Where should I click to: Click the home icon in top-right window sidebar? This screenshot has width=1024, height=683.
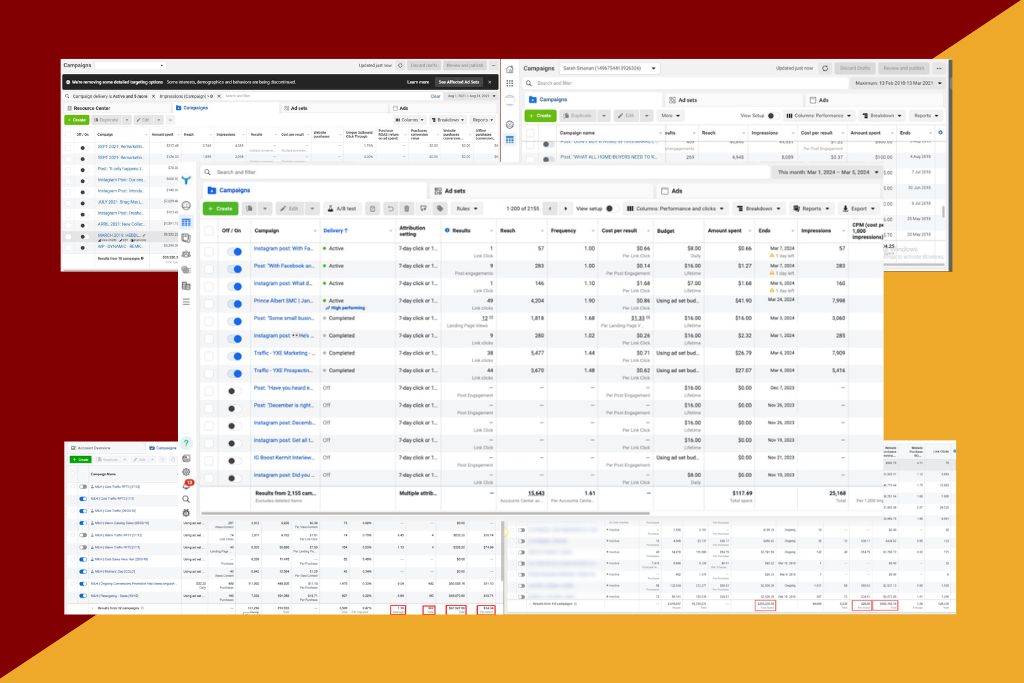pyautogui.click(x=510, y=69)
